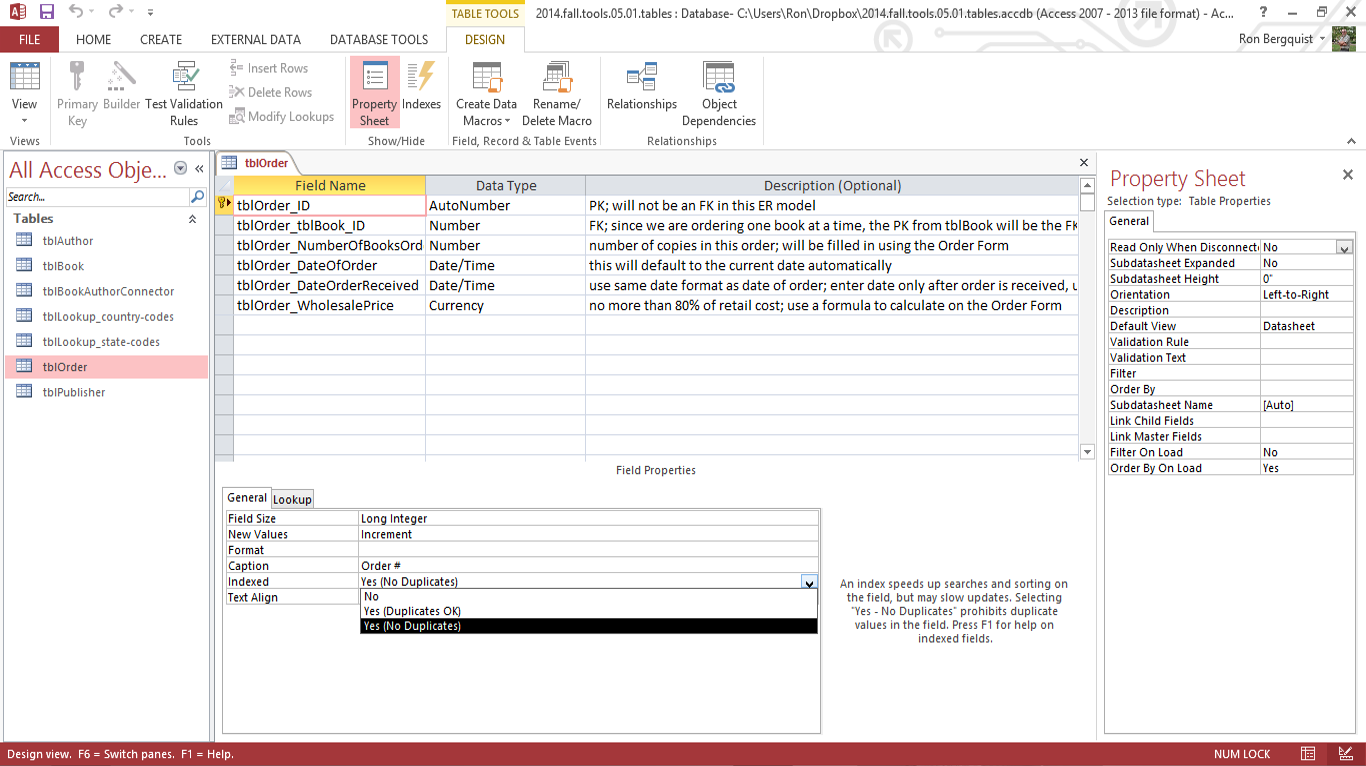Select 'Yes (Duplicates OK)' in Indexed list
Screen dimensions: 1366x766
click(412, 611)
